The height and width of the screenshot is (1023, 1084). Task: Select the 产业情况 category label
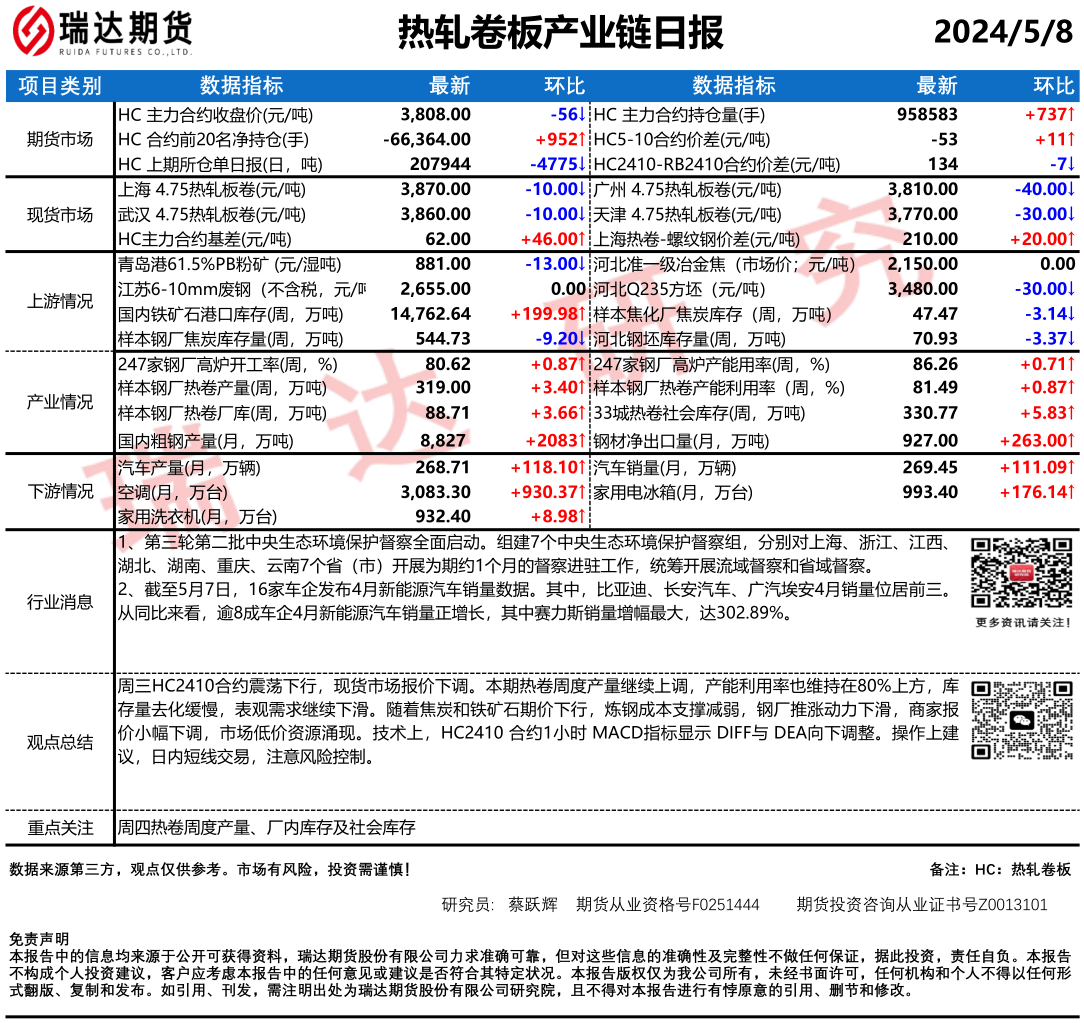[x=60, y=402]
